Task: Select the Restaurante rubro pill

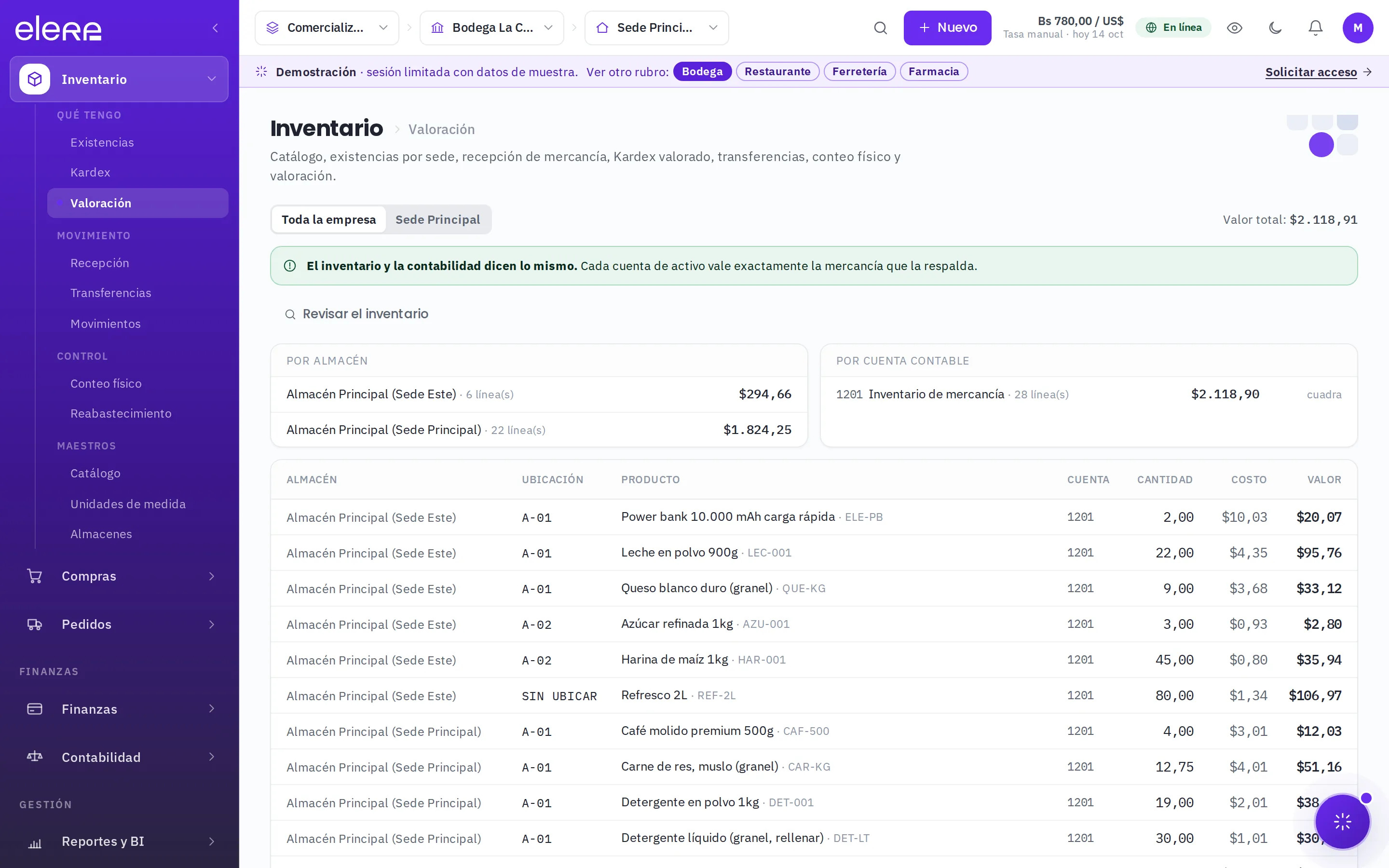Action: pos(777,71)
